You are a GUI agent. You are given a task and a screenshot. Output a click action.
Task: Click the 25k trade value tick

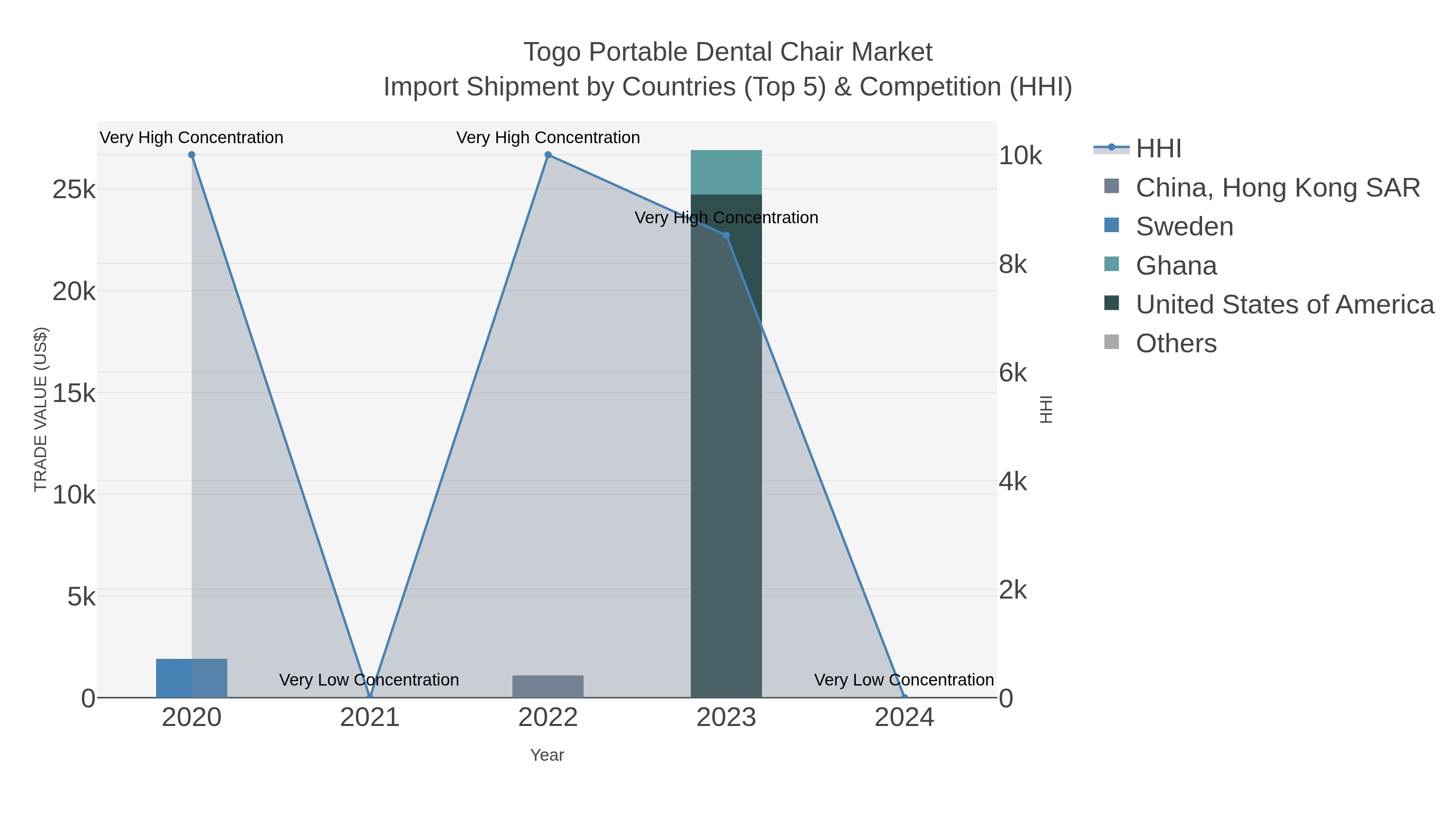tap(74, 190)
